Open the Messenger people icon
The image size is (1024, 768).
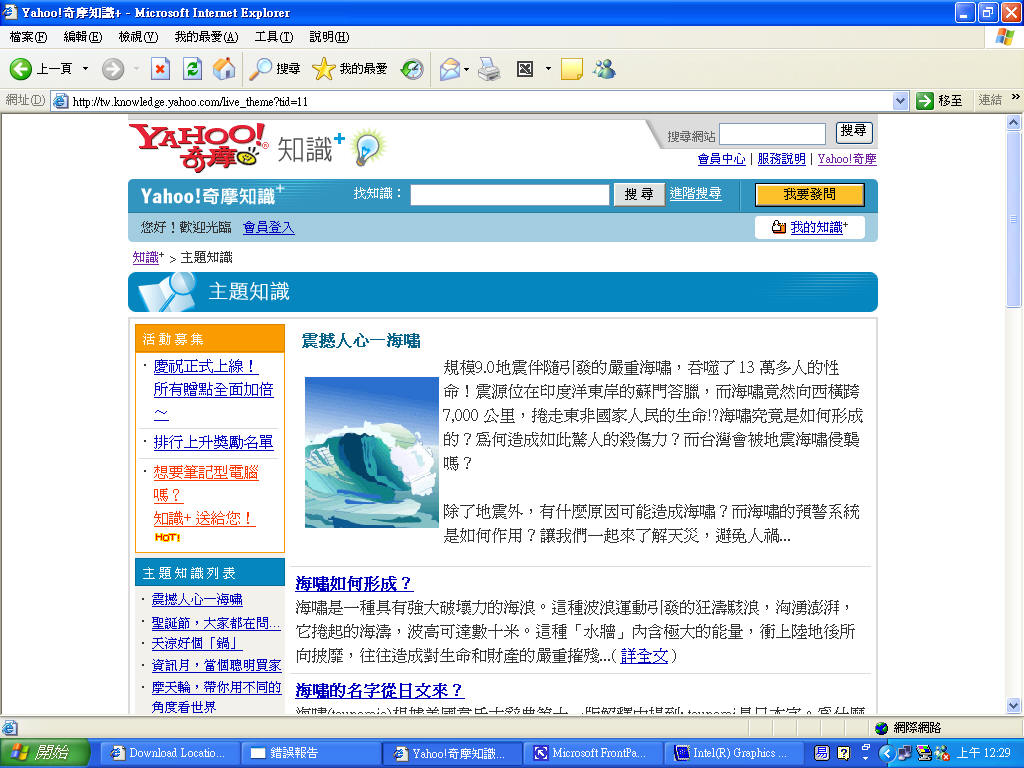point(604,69)
